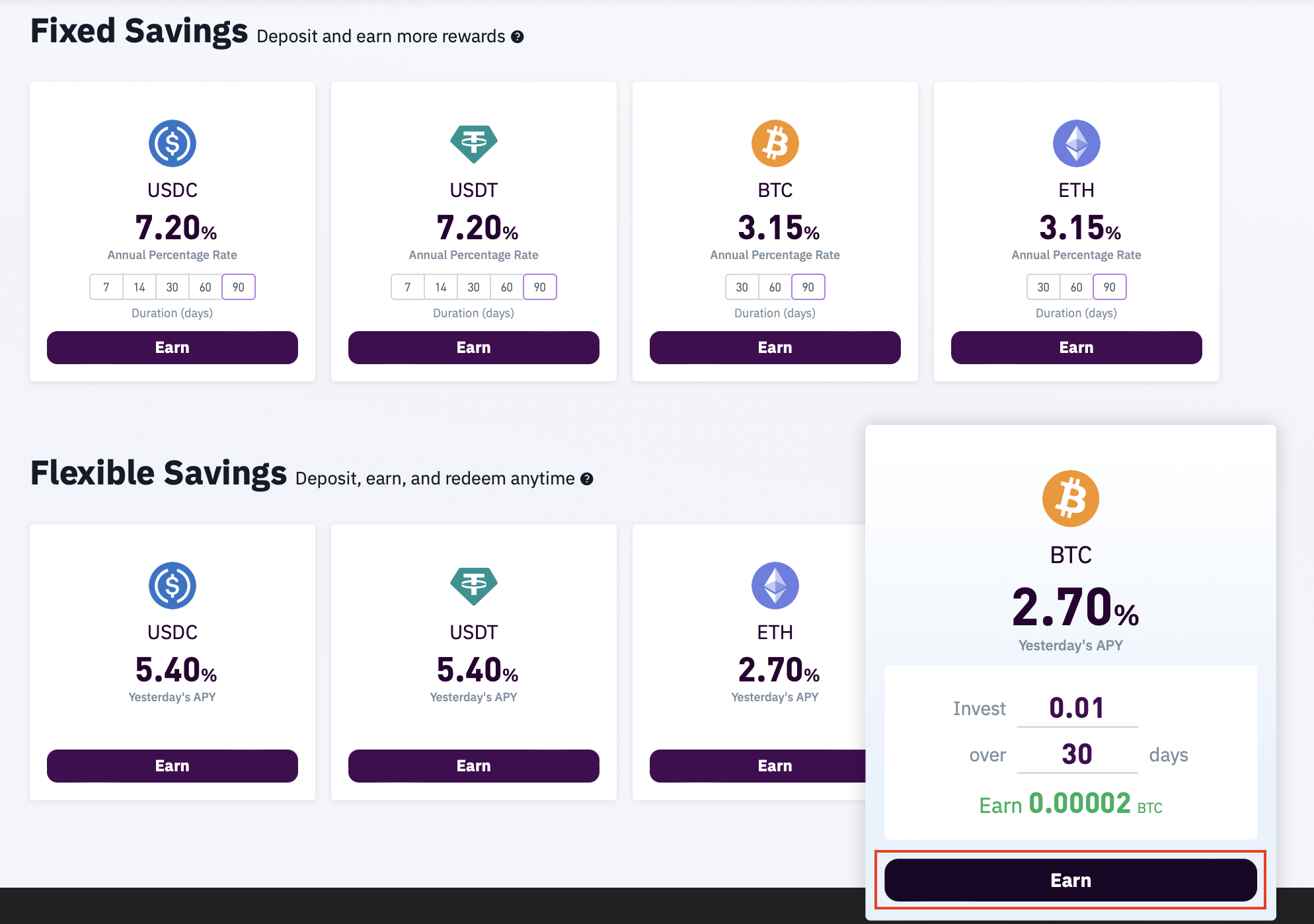The height and width of the screenshot is (924, 1314).
Task: Select 30-day duration for BTC fixed savings
Action: point(742,287)
